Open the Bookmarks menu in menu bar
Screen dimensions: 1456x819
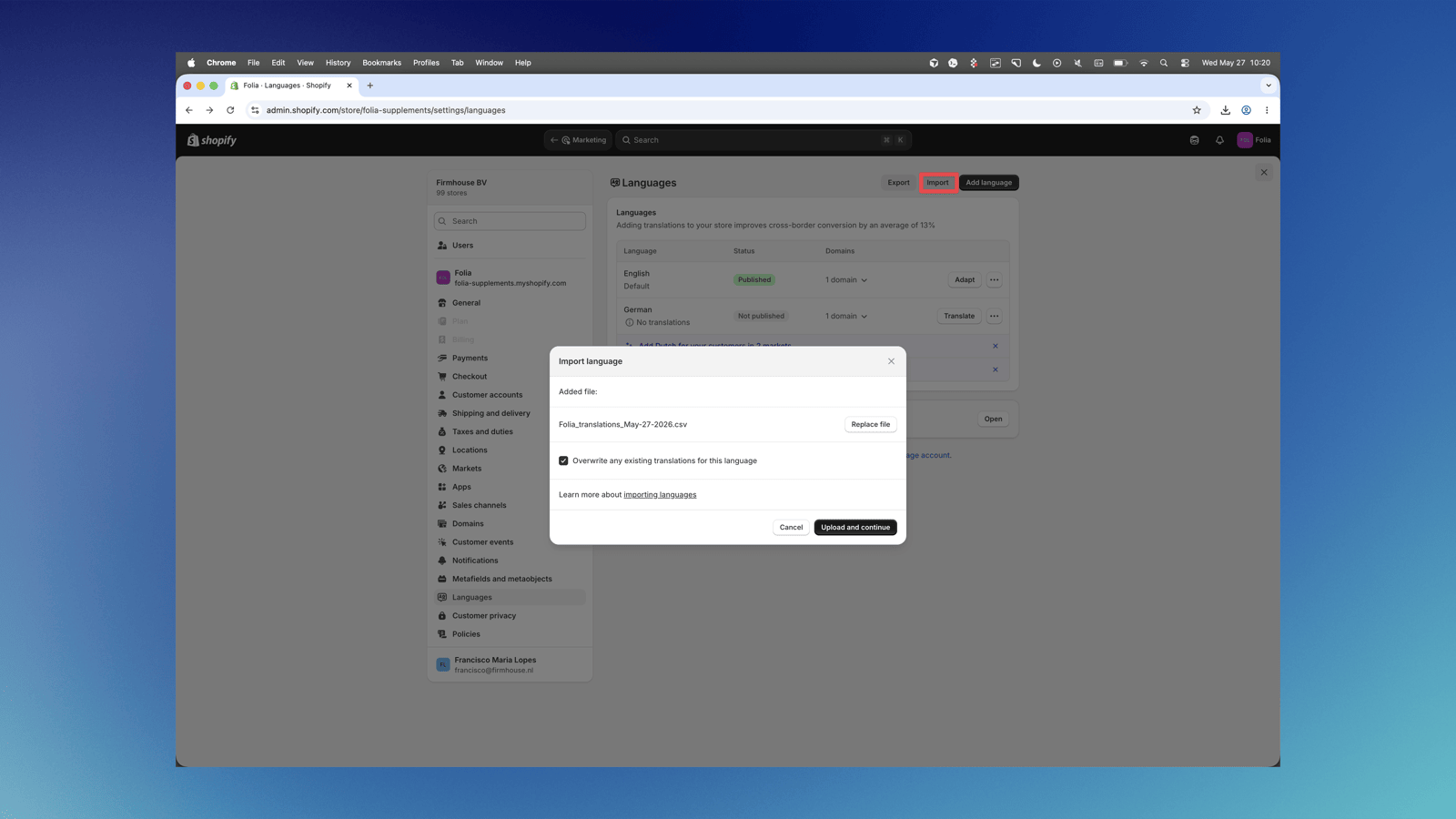click(x=381, y=63)
